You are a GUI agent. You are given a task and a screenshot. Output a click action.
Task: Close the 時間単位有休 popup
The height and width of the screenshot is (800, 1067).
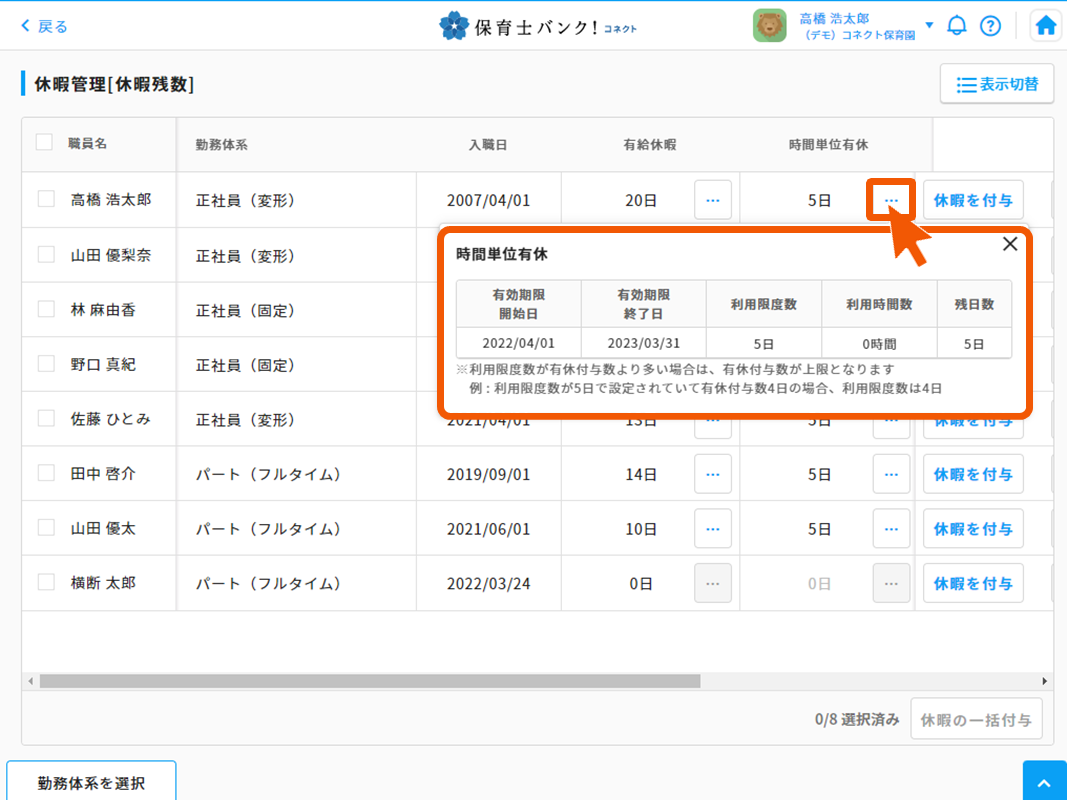(1010, 244)
